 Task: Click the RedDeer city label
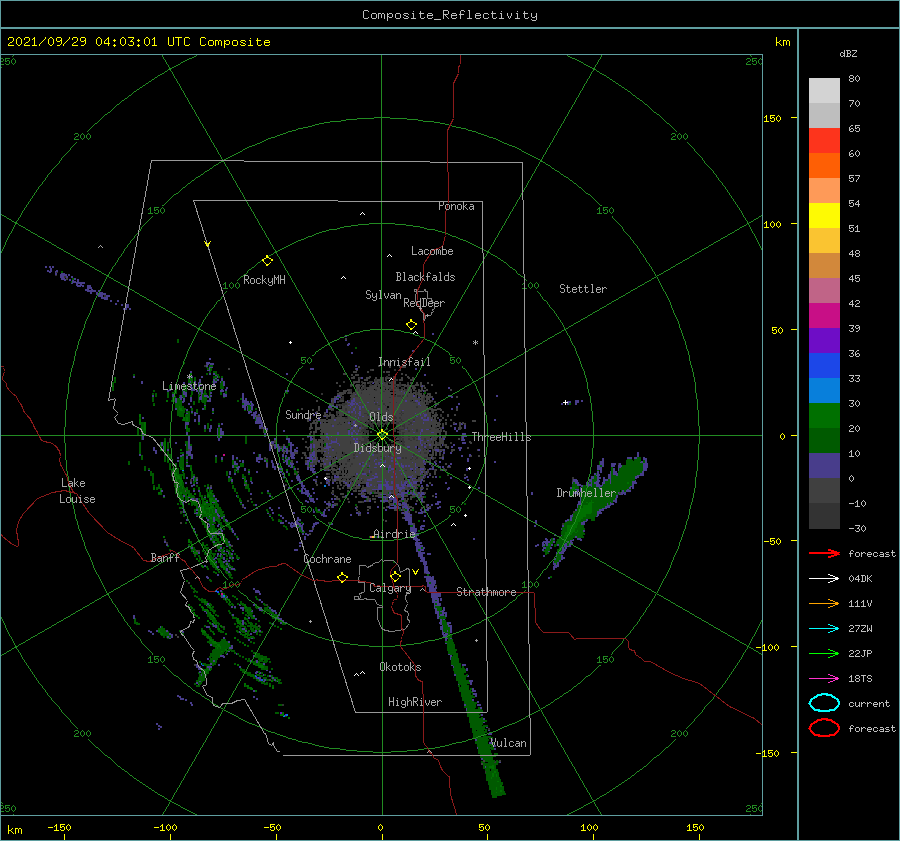(424, 303)
